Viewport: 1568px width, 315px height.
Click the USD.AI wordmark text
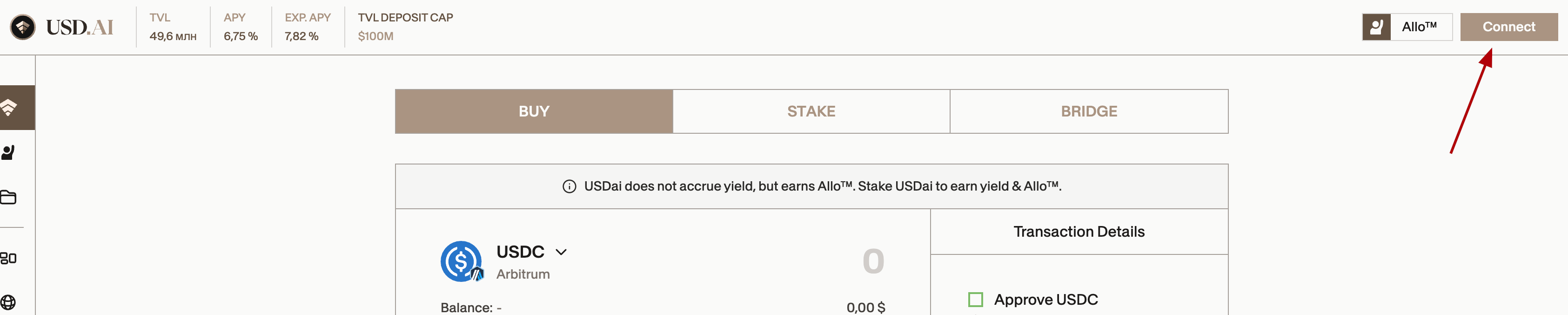(x=80, y=27)
